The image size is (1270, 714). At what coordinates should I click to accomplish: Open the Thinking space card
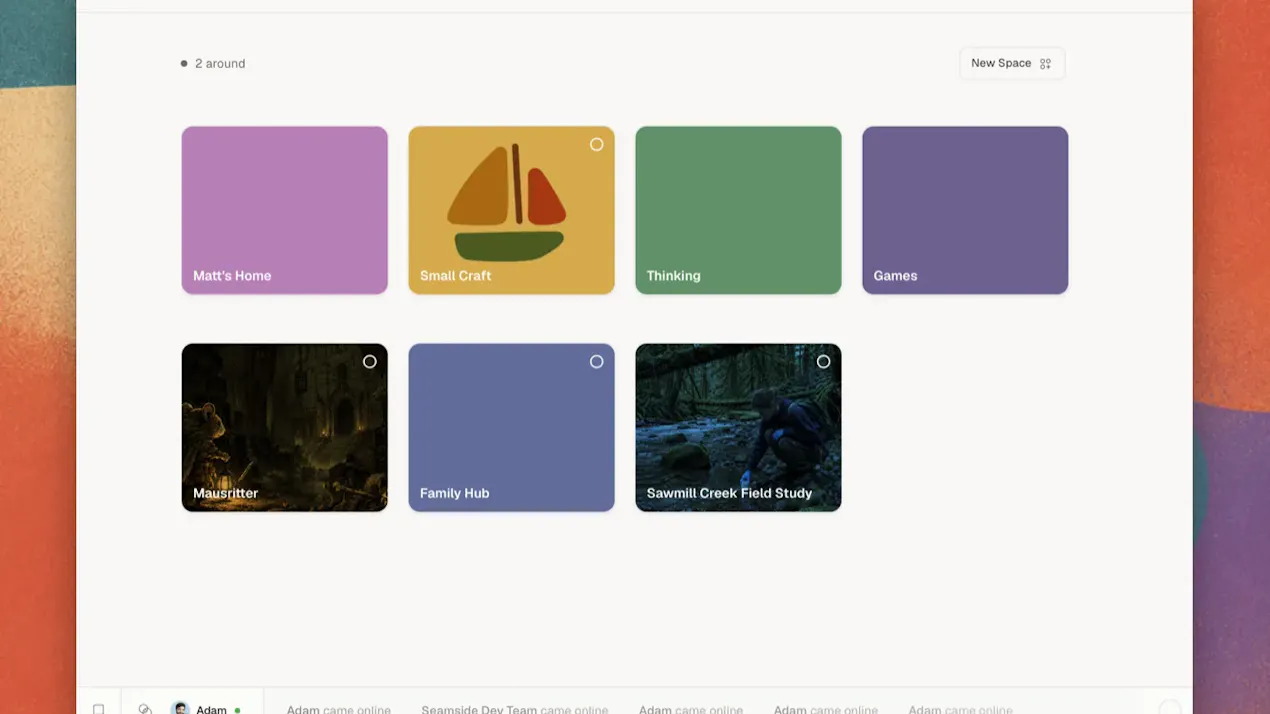coord(738,210)
